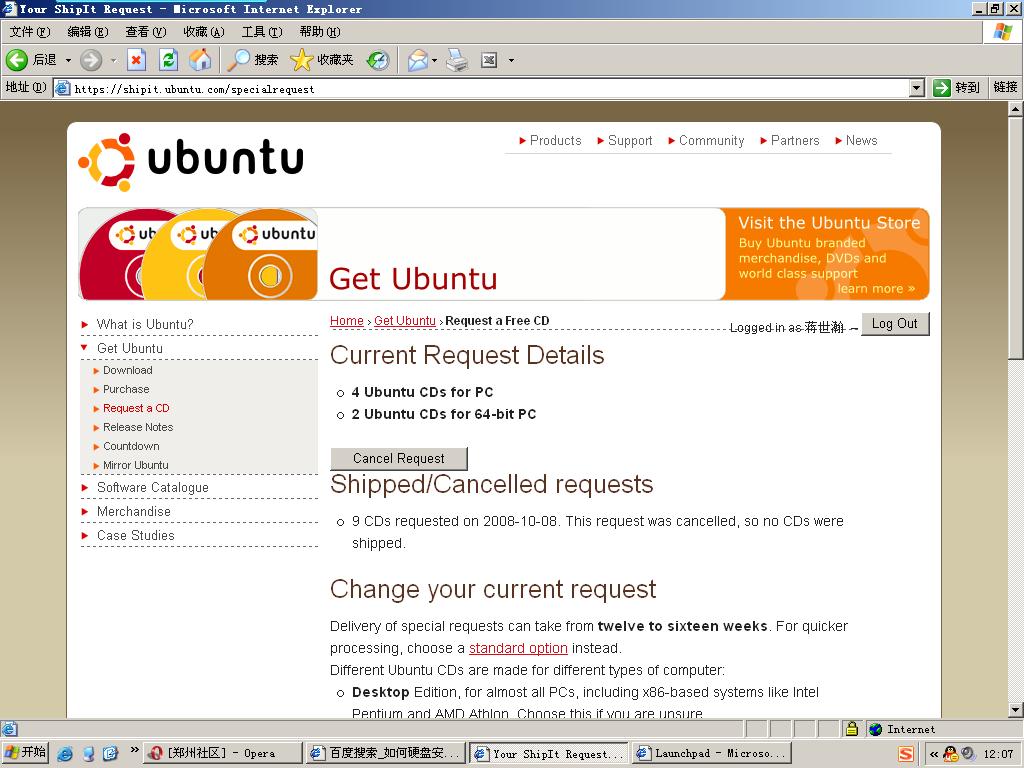
Task: Open the History clock icon
Action: point(377,60)
